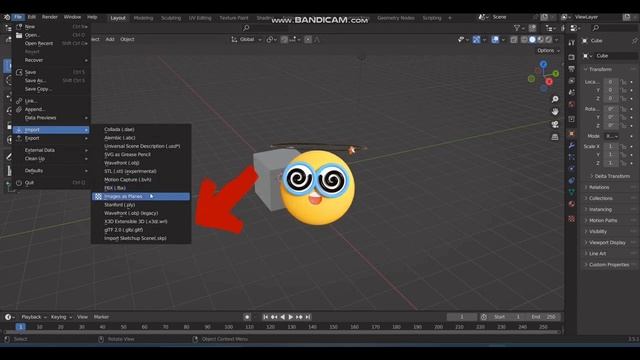The image size is (640, 360).
Task: Open the orange Object properties tab
Action: pyautogui.click(x=571, y=133)
